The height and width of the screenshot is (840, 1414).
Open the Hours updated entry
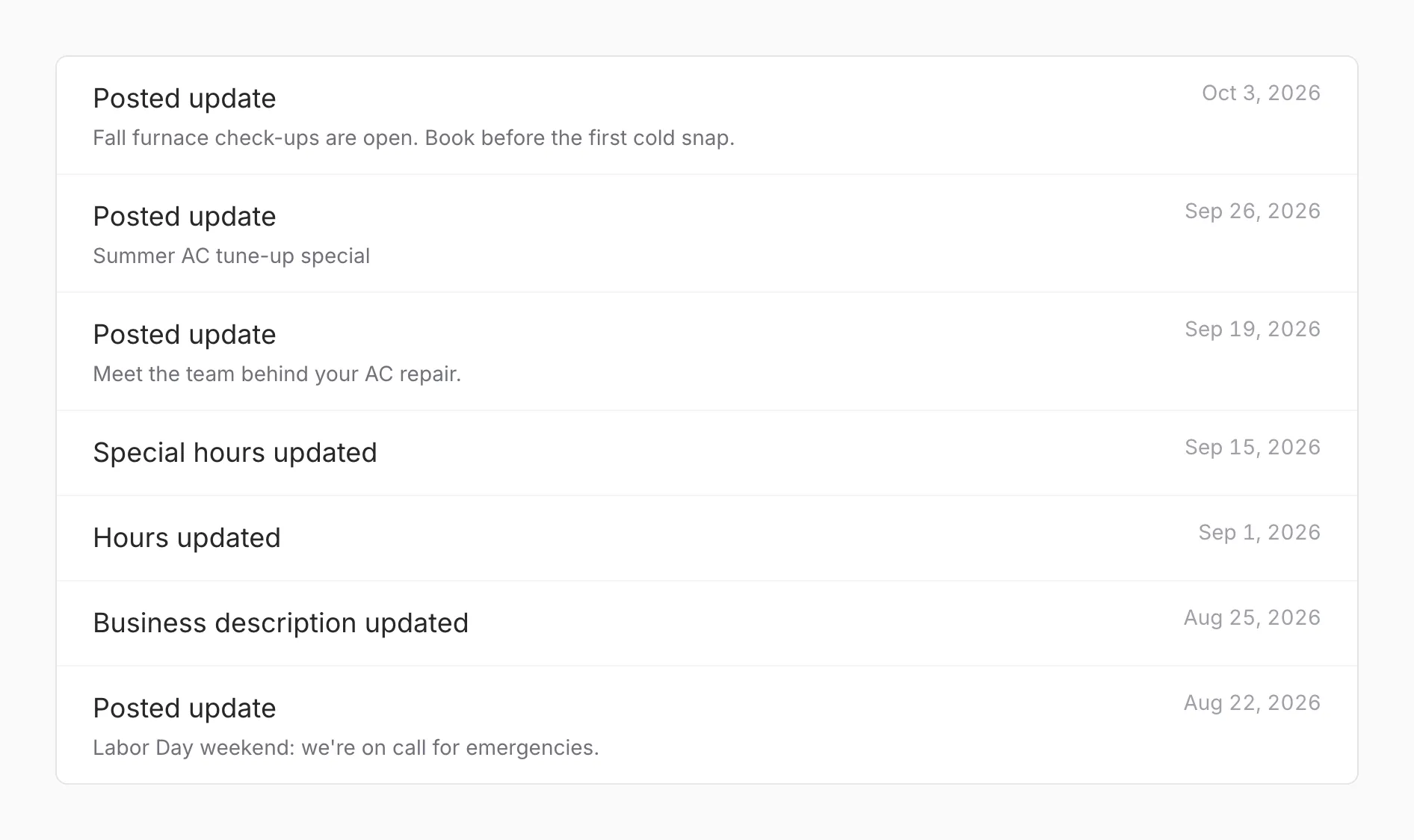pyautogui.click(x=707, y=538)
